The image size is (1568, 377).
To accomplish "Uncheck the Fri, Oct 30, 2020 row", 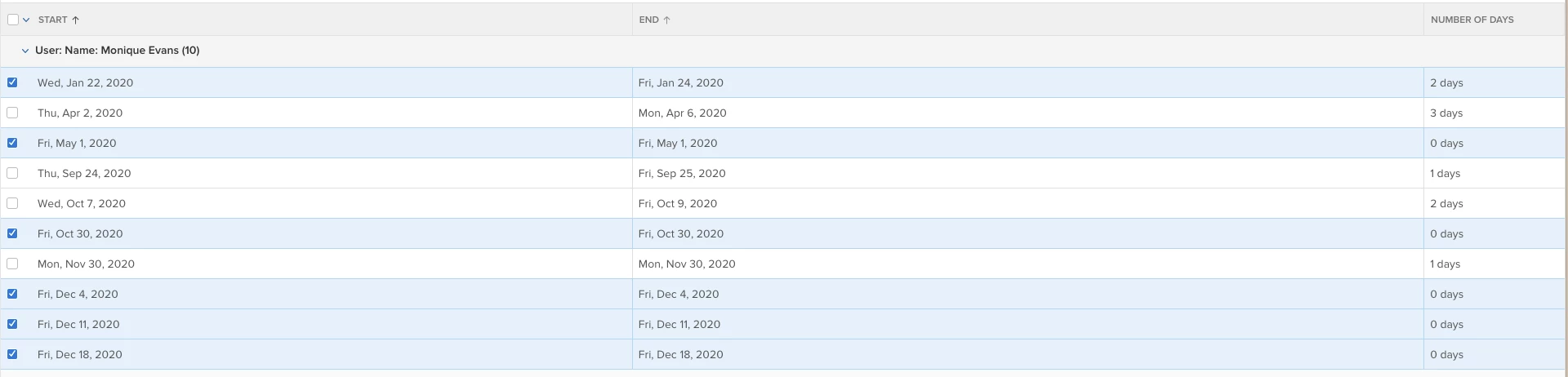I will (x=12, y=233).
